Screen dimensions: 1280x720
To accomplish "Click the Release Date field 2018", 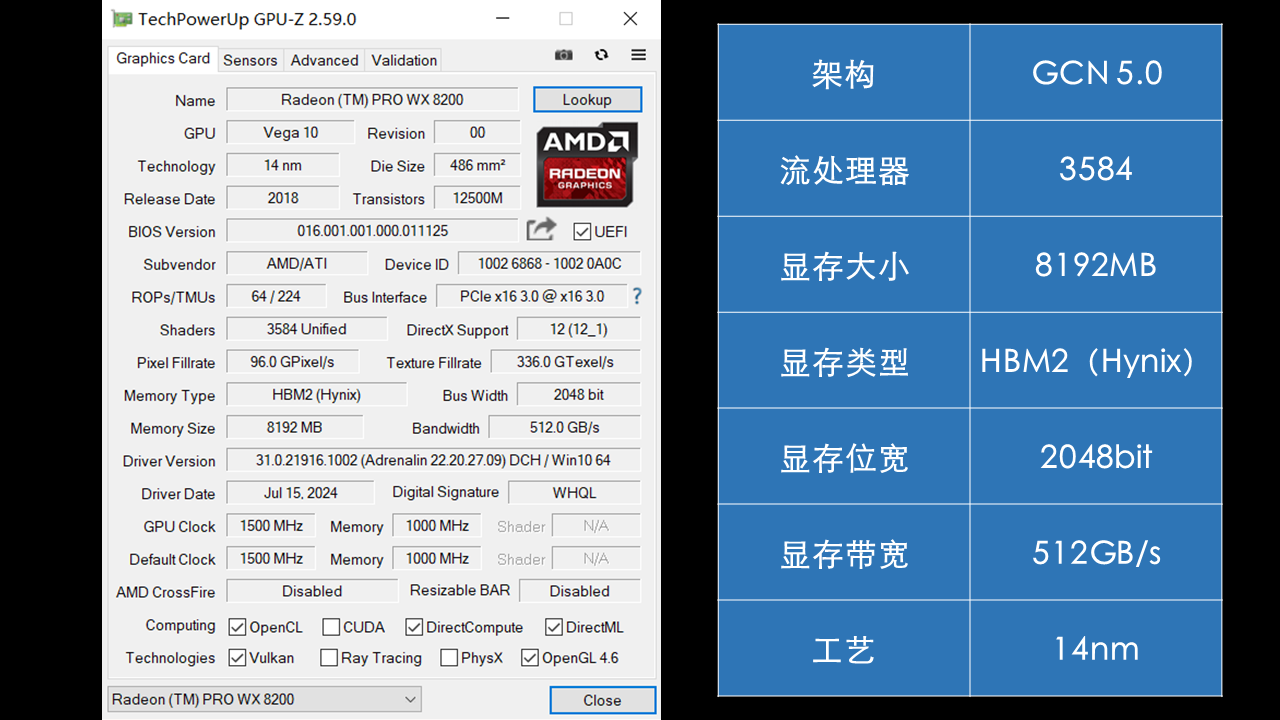I will [283, 198].
